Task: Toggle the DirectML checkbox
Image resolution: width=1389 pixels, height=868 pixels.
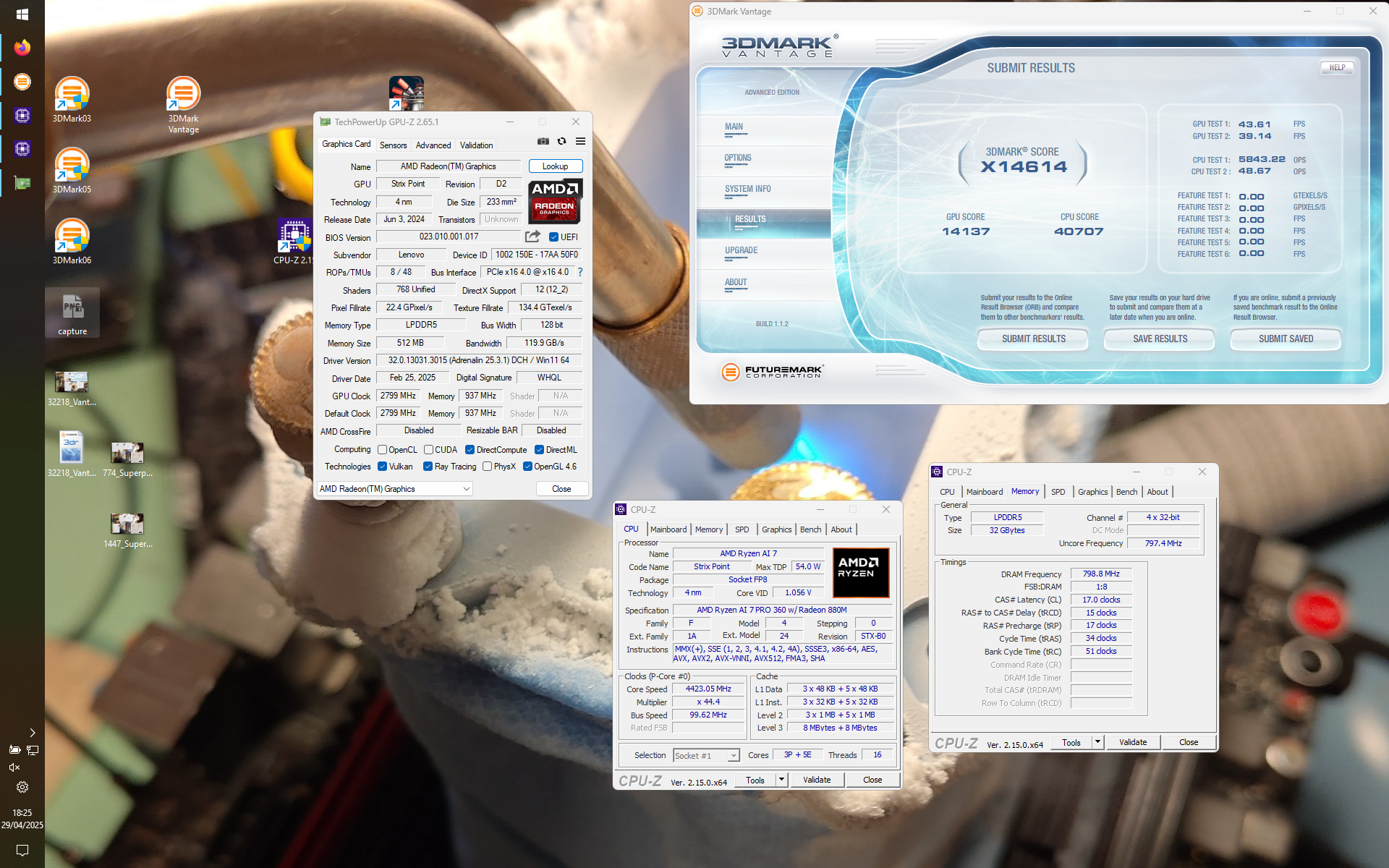Action: click(539, 450)
